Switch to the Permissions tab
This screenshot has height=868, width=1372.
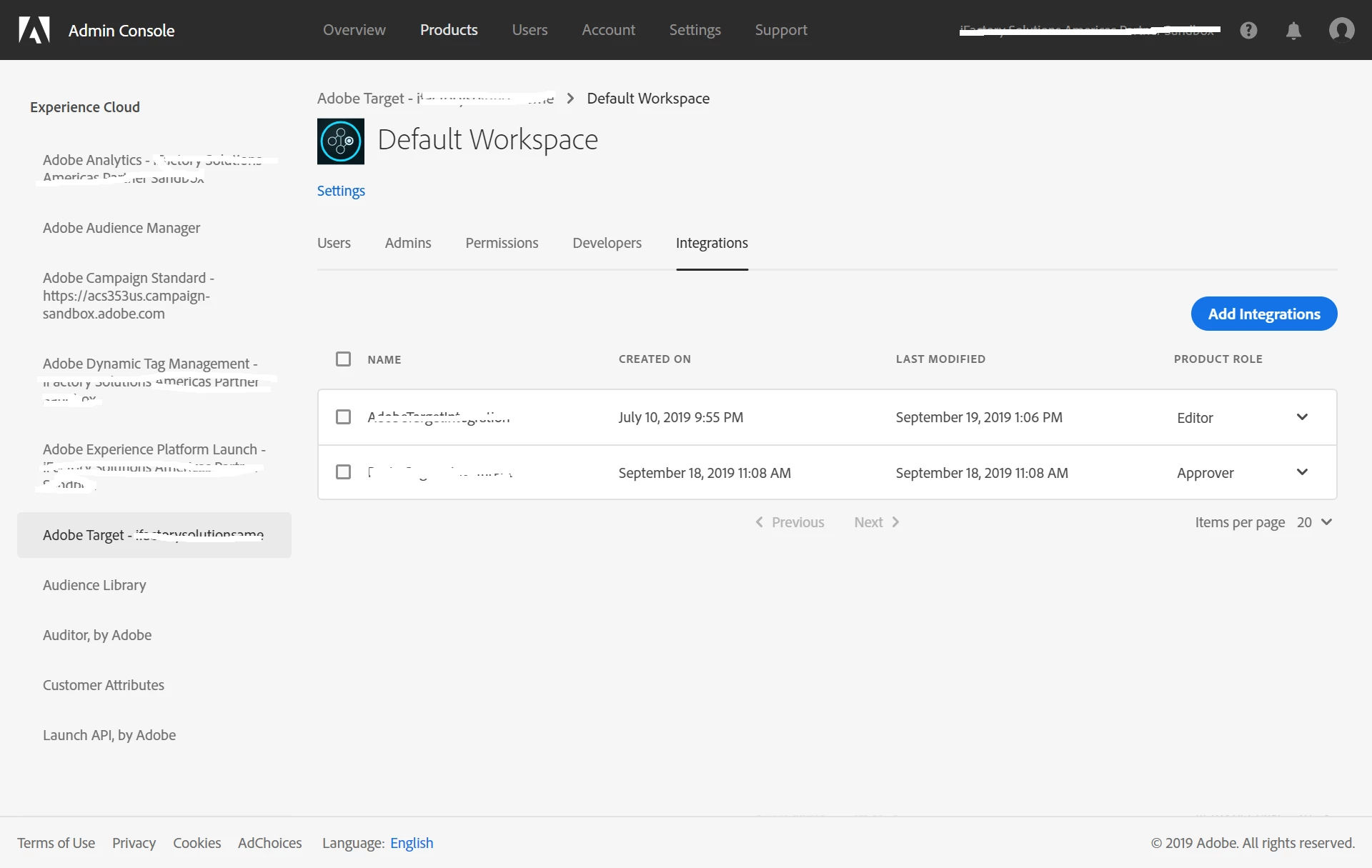coord(502,243)
